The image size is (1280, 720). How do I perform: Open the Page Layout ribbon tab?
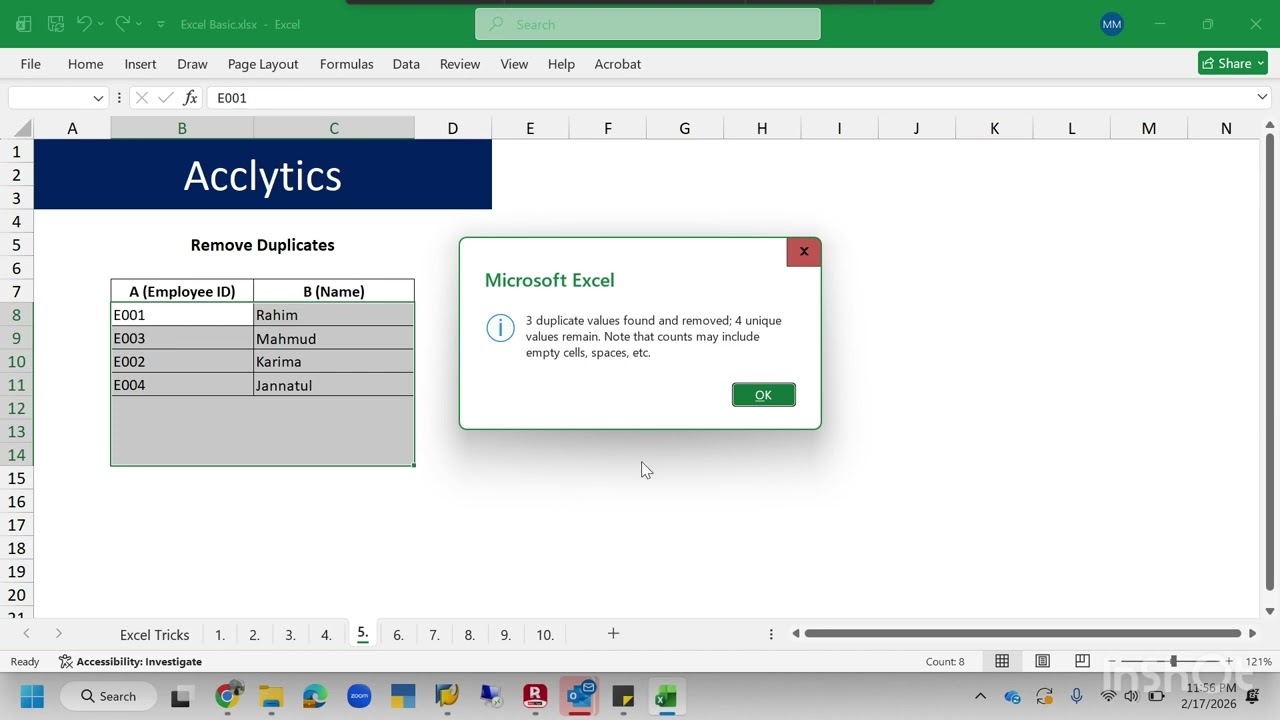pyautogui.click(x=263, y=64)
